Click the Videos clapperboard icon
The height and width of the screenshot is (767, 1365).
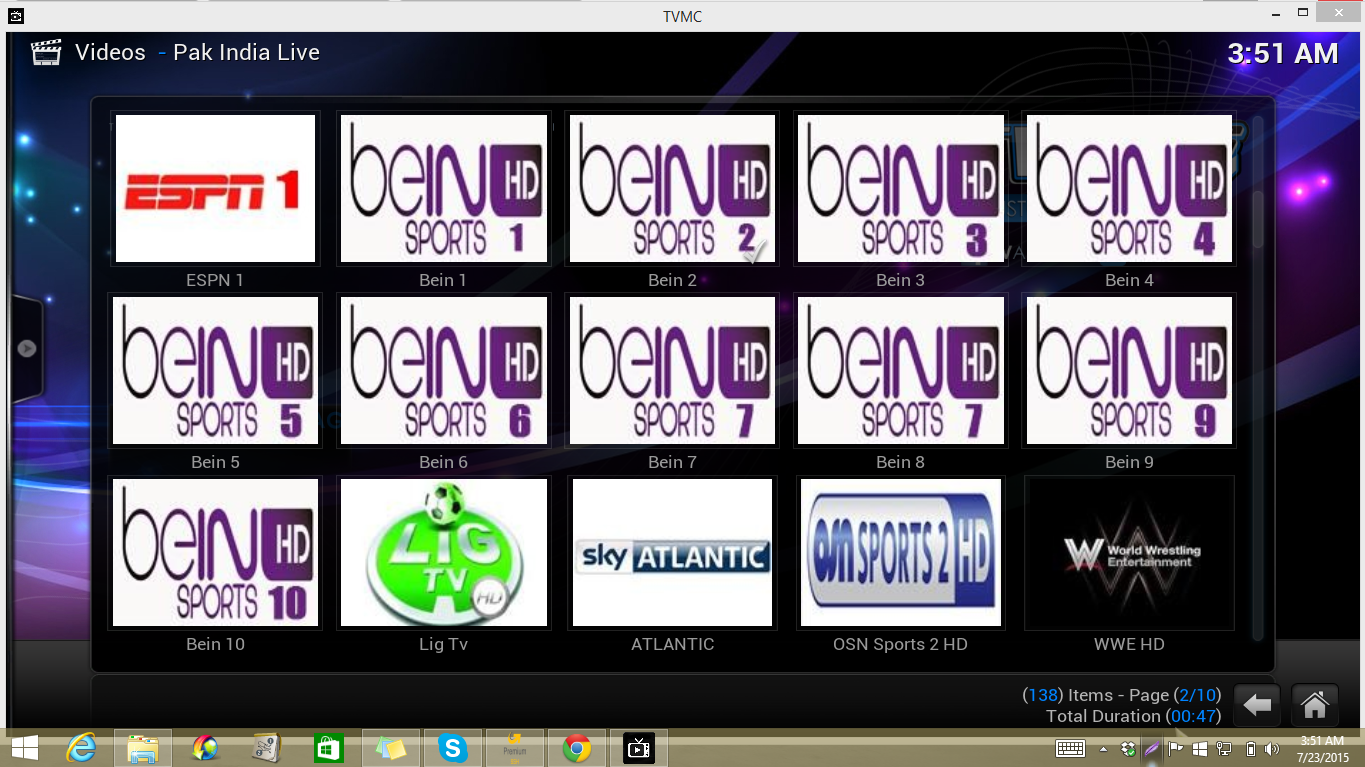[x=46, y=52]
